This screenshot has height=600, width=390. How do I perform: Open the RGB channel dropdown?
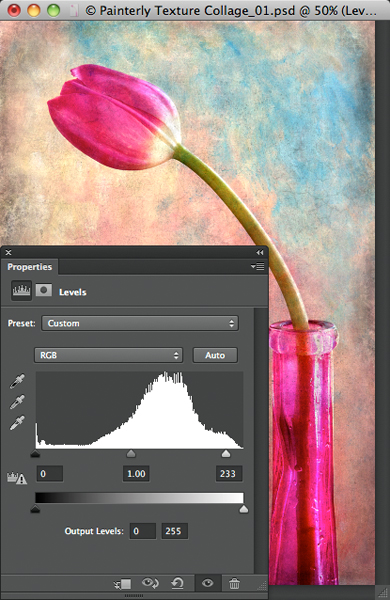coord(108,355)
